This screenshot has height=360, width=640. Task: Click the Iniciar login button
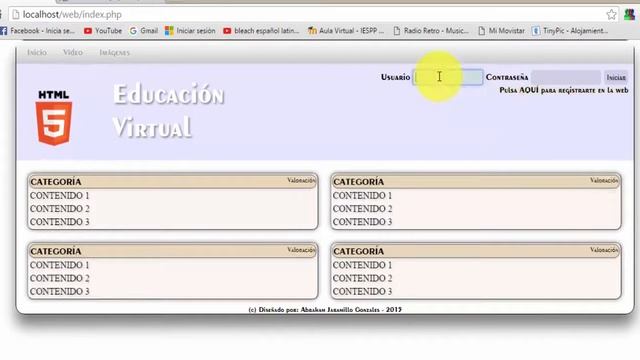(616, 77)
